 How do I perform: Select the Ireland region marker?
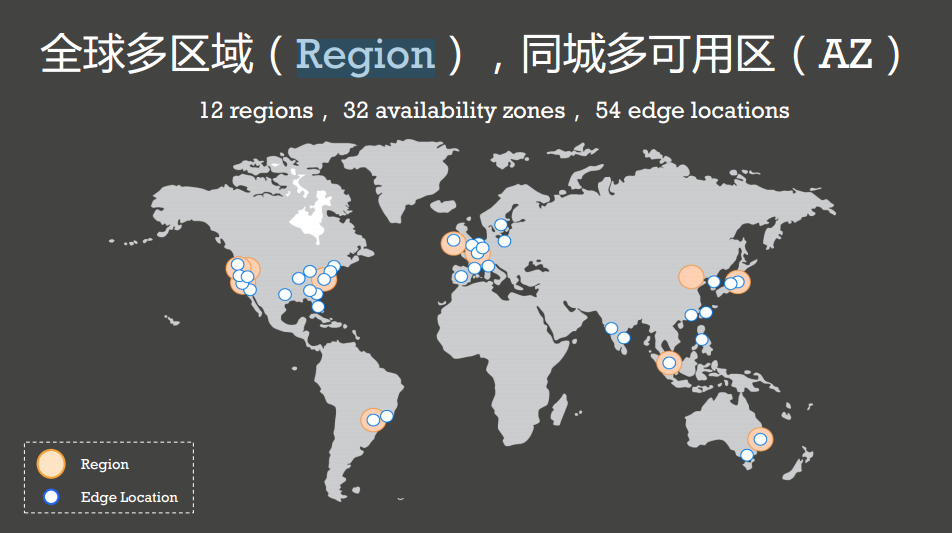[x=454, y=243]
